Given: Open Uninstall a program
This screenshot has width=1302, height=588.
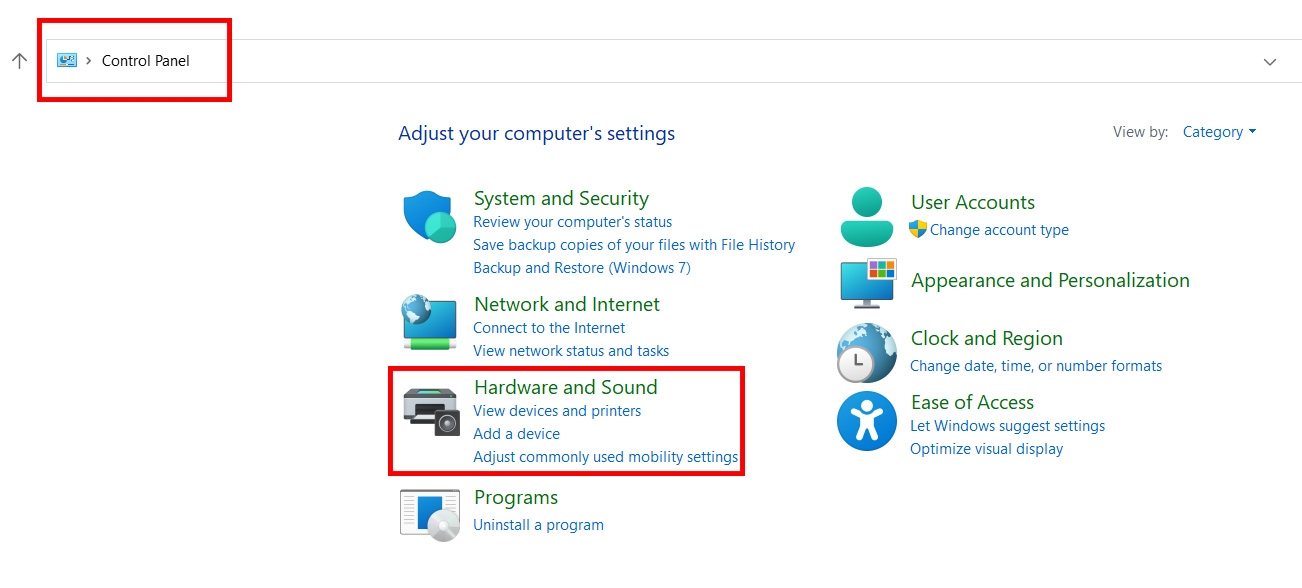Looking at the screenshot, I should 539,524.
